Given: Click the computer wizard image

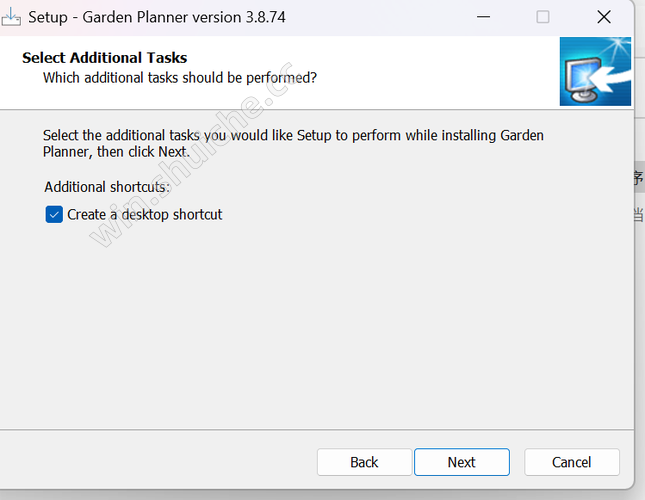Looking at the screenshot, I should point(595,72).
